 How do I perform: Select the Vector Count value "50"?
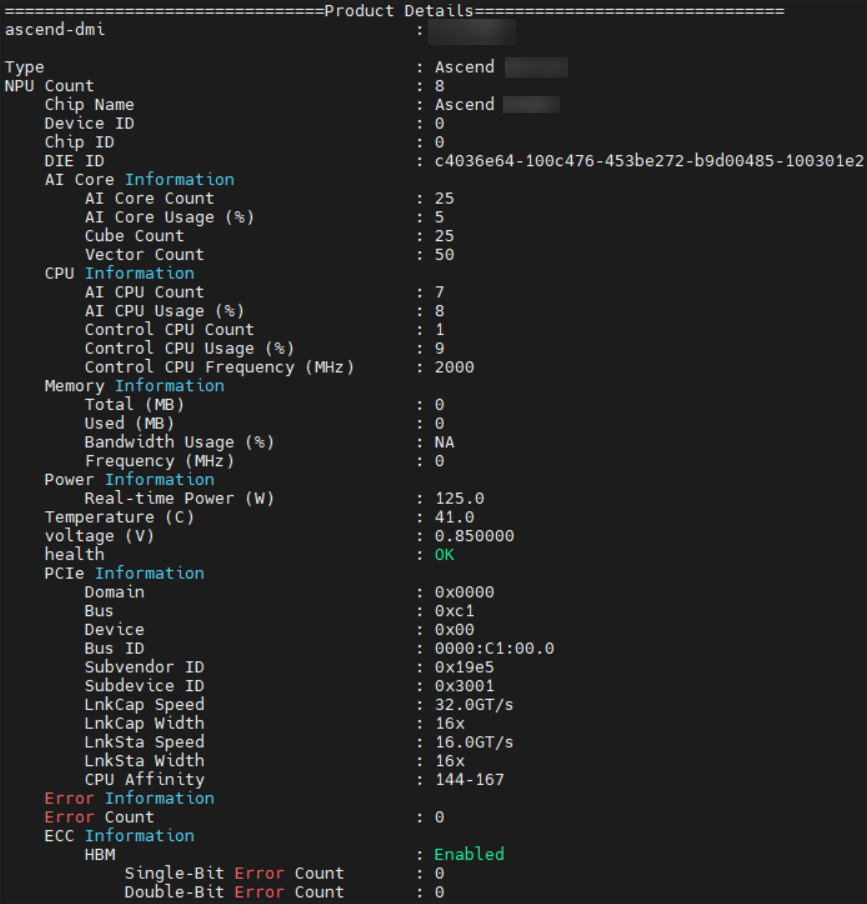444,254
